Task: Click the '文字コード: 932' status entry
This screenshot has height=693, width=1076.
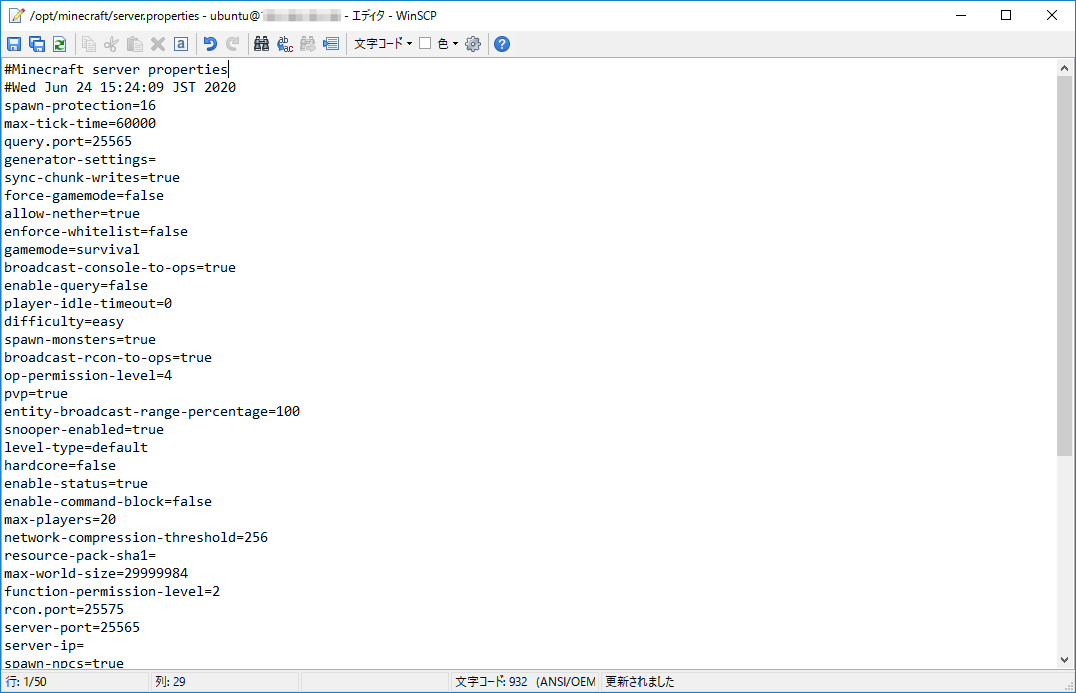Action: (491, 681)
